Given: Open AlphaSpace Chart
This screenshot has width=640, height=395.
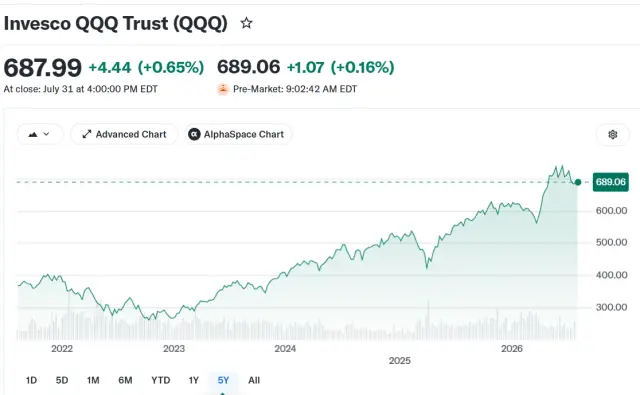Looking at the screenshot, I should coord(239,134).
